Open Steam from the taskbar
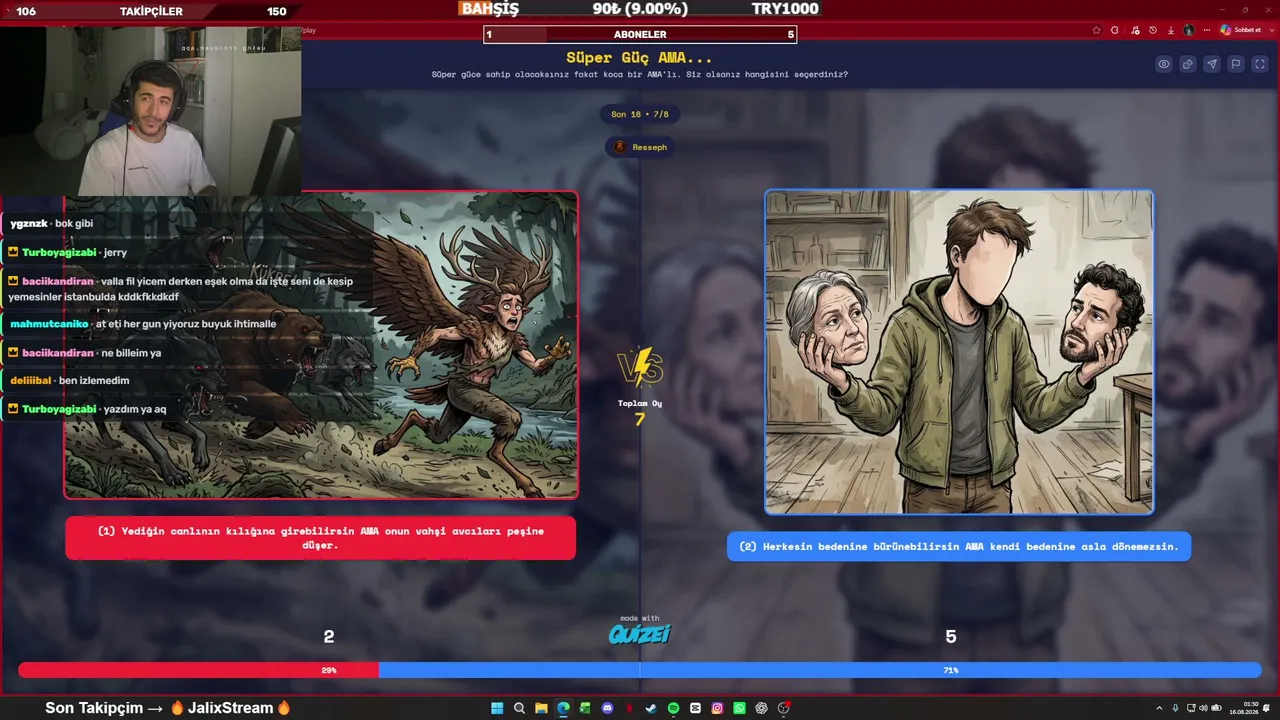 (651, 708)
